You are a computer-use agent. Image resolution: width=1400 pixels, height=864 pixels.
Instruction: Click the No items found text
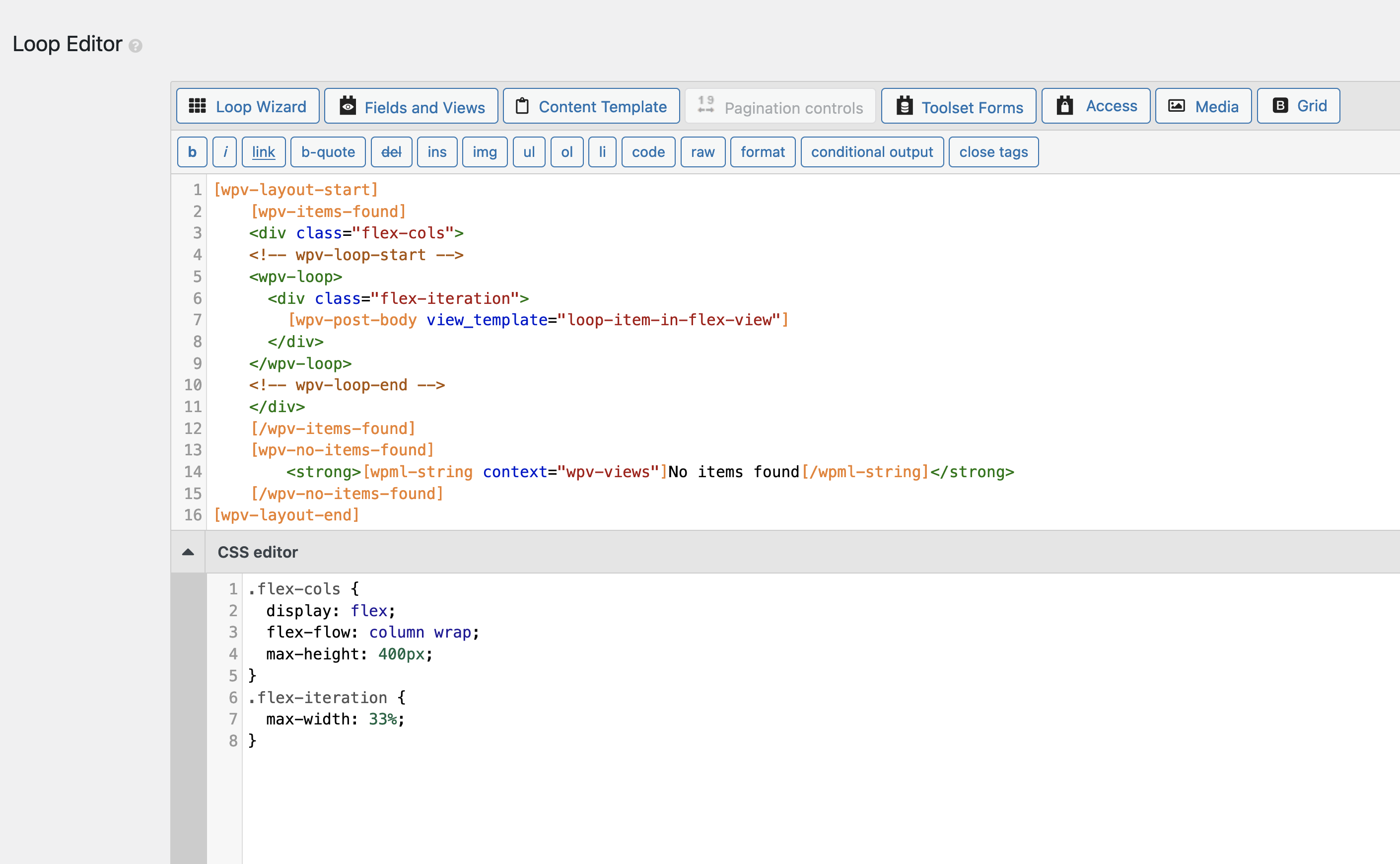point(734,472)
